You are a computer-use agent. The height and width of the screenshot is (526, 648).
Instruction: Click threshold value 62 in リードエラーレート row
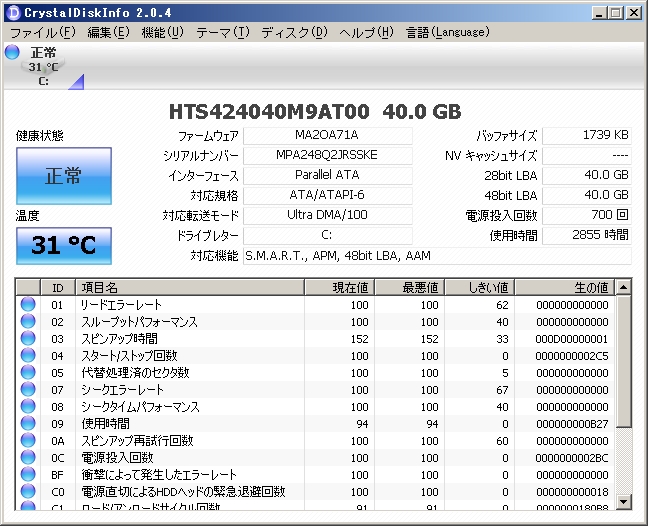tap(502, 305)
